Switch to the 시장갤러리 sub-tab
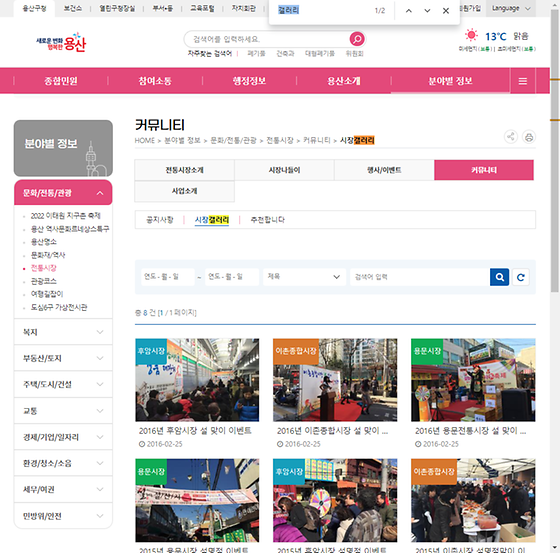Screen dimensions: 560x553 (212, 220)
